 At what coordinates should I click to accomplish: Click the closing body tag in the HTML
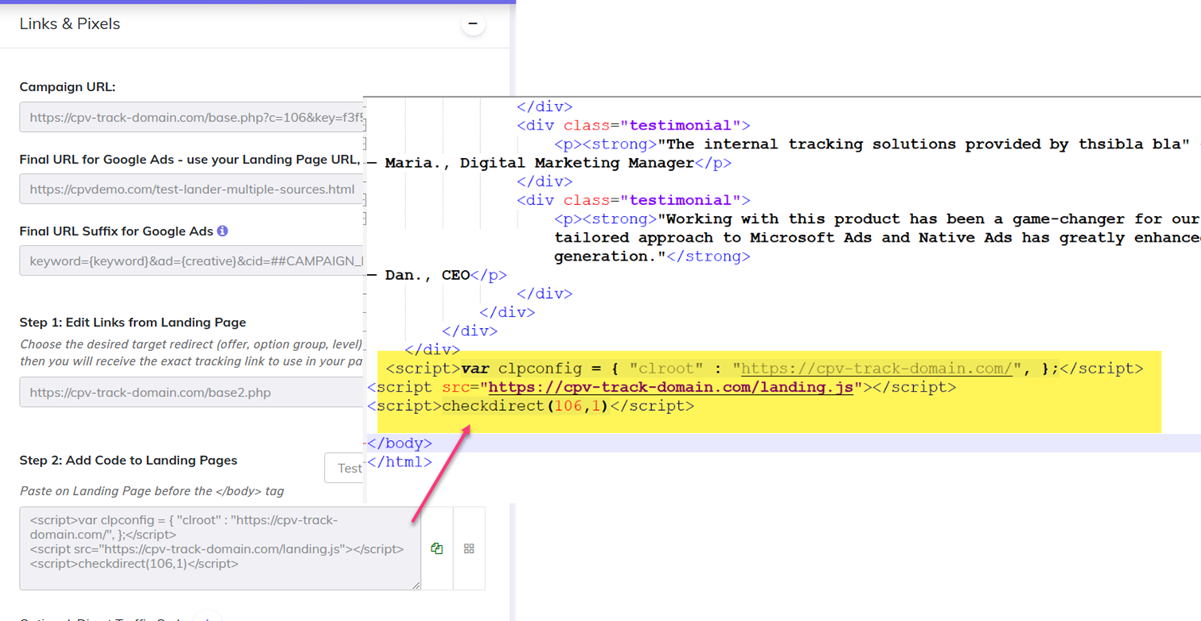click(x=400, y=442)
